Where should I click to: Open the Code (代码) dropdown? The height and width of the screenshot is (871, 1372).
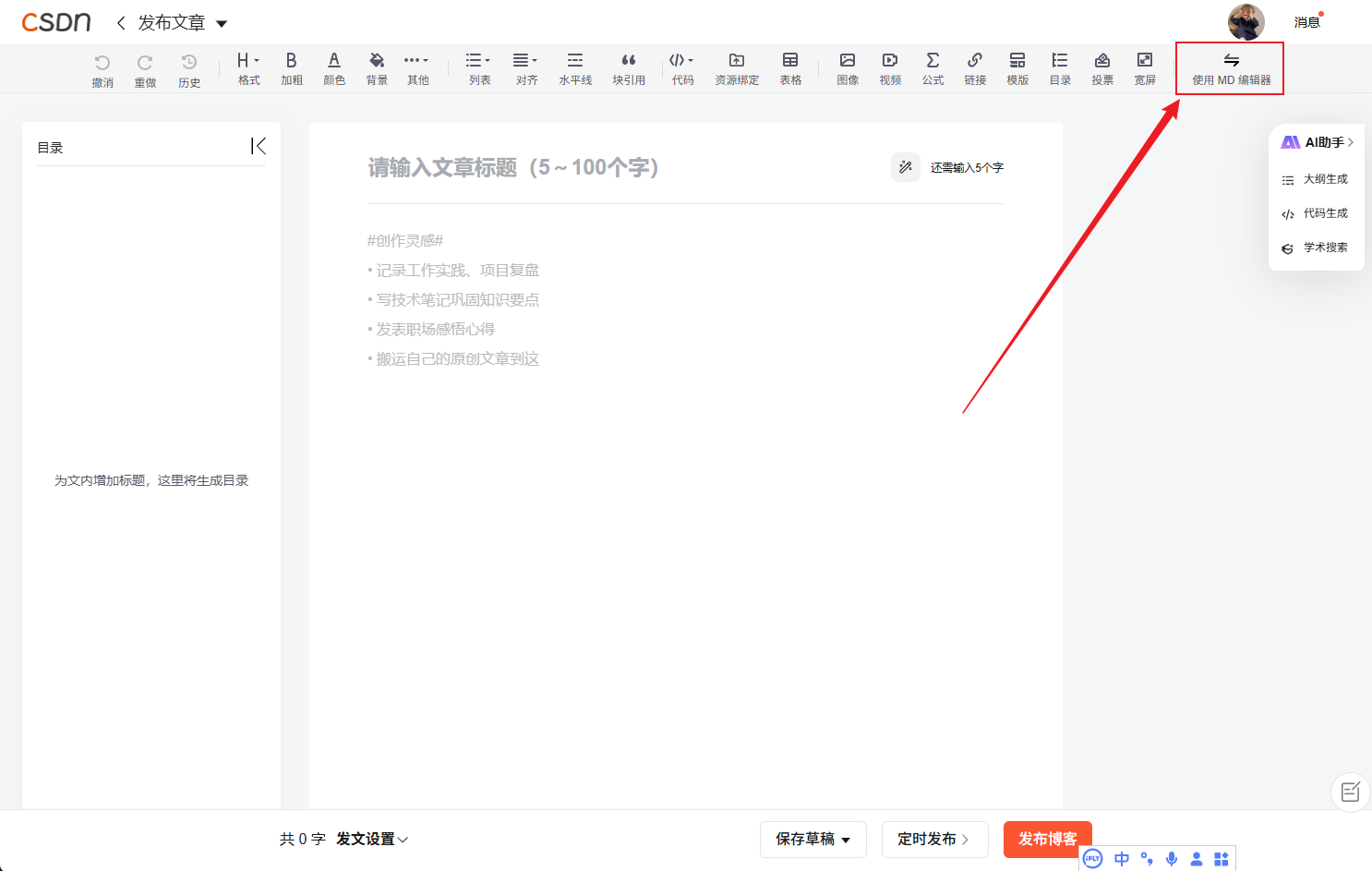pyautogui.click(x=682, y=68)
